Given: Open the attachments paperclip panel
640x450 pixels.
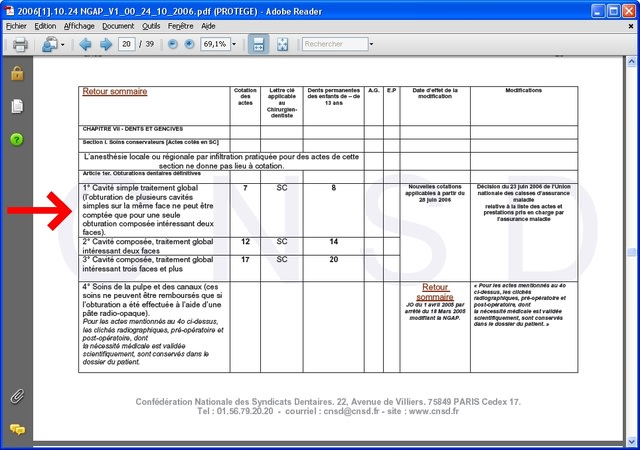Looking at the screenshot, I should click(x=17, y=396).
